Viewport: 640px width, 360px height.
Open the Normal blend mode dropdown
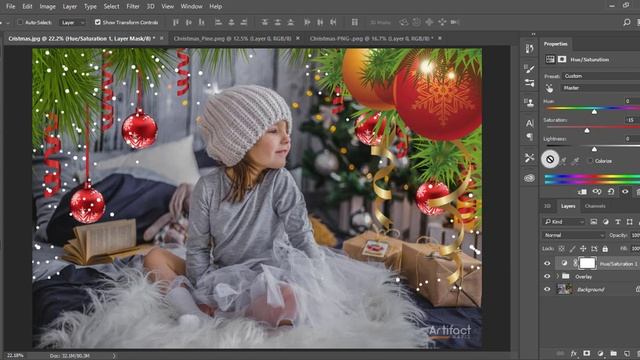574,236
